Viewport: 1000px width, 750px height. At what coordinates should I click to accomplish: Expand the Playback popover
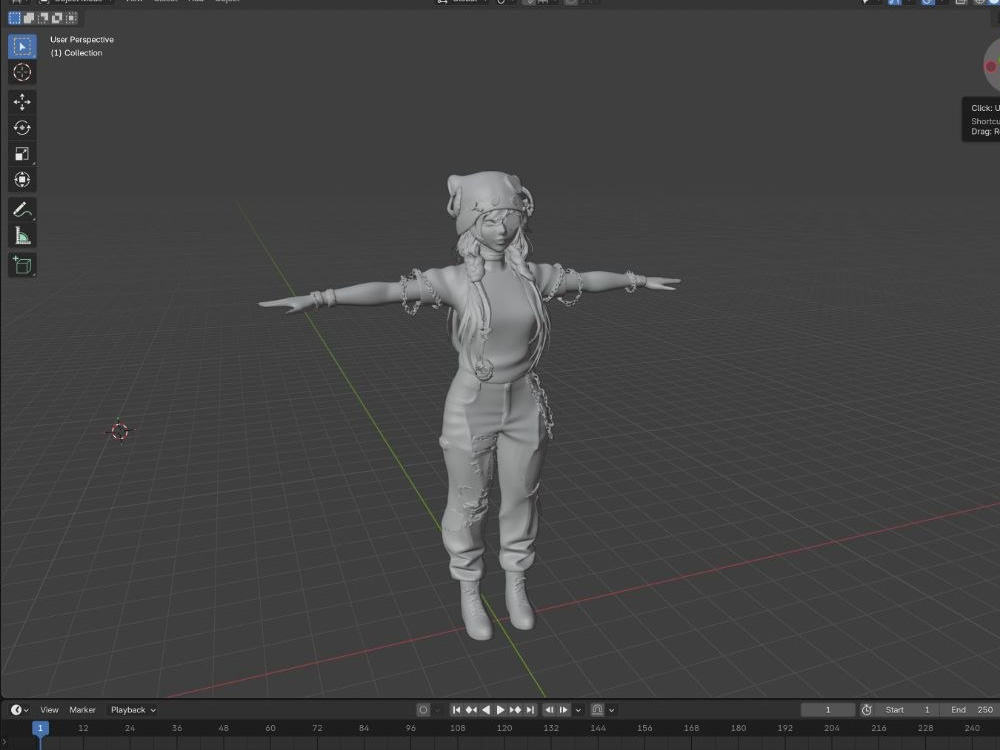(133, 710)
